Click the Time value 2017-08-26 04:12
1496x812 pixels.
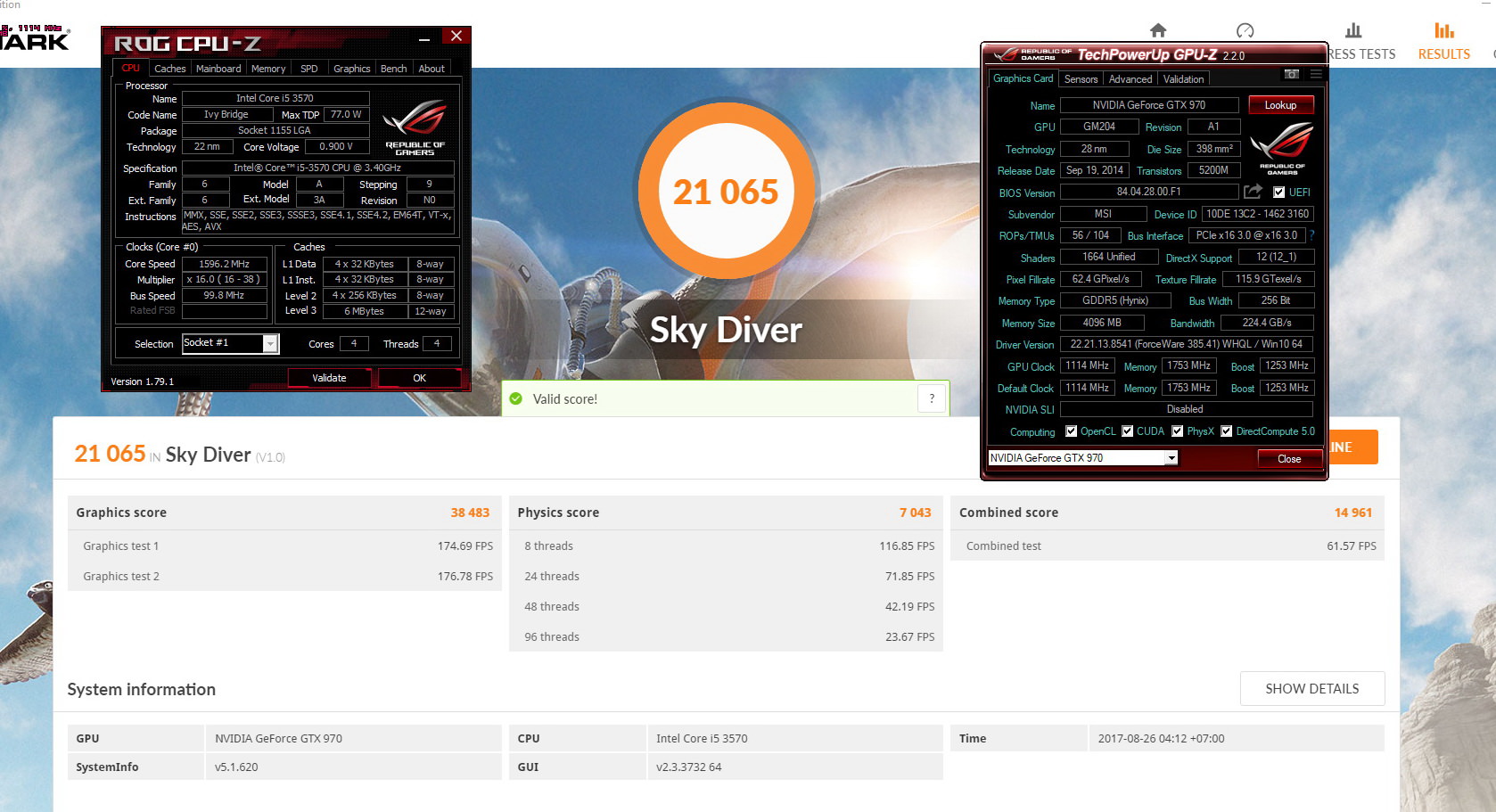click(x=1161, y=738)
